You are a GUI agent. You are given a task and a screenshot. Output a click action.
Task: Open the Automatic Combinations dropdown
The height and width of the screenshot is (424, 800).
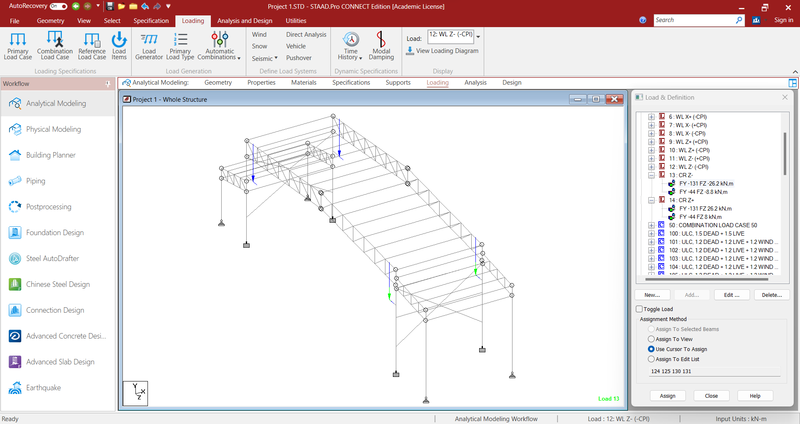click(x=219, y=46)
